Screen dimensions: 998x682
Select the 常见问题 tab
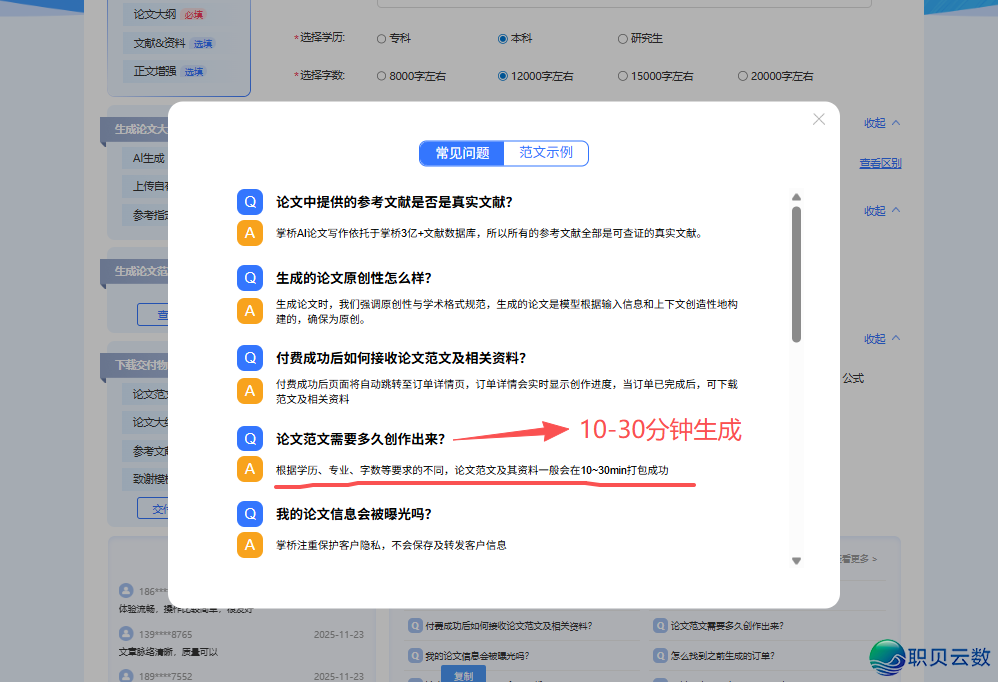462,153
